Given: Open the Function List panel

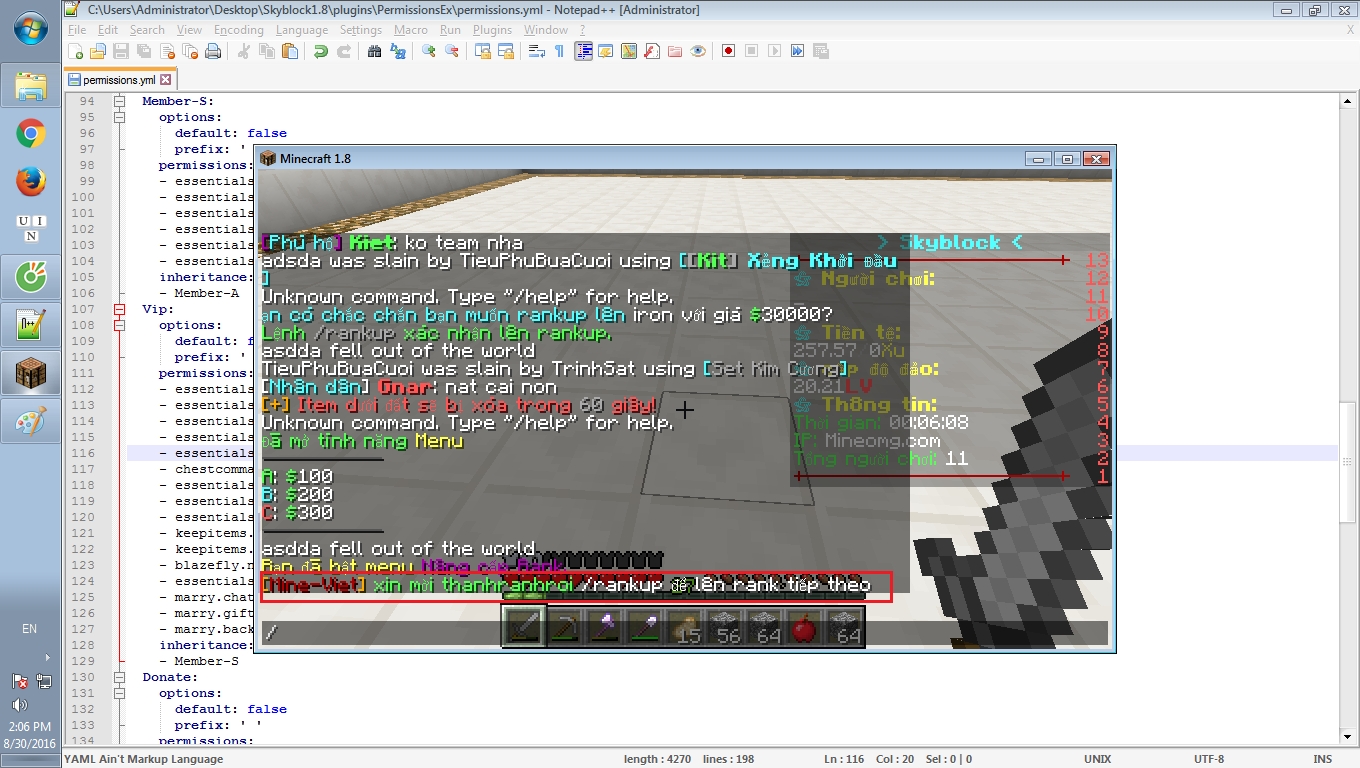Looking at the screenshot, I should click(651, 51).
